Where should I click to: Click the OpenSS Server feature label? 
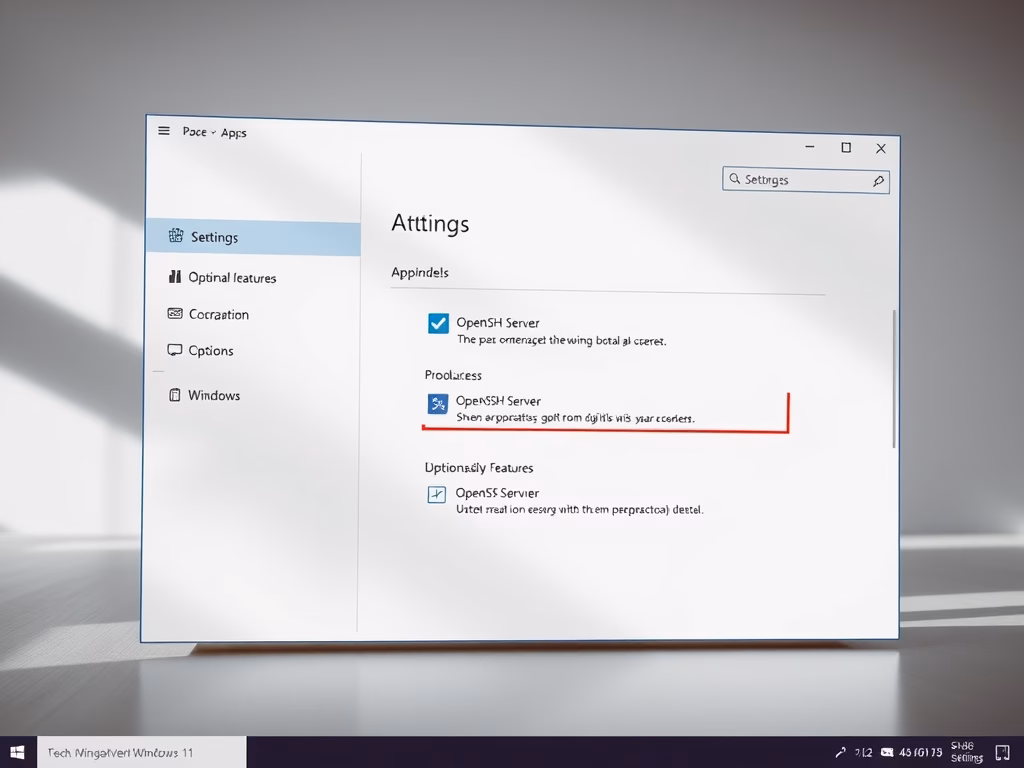497,493
